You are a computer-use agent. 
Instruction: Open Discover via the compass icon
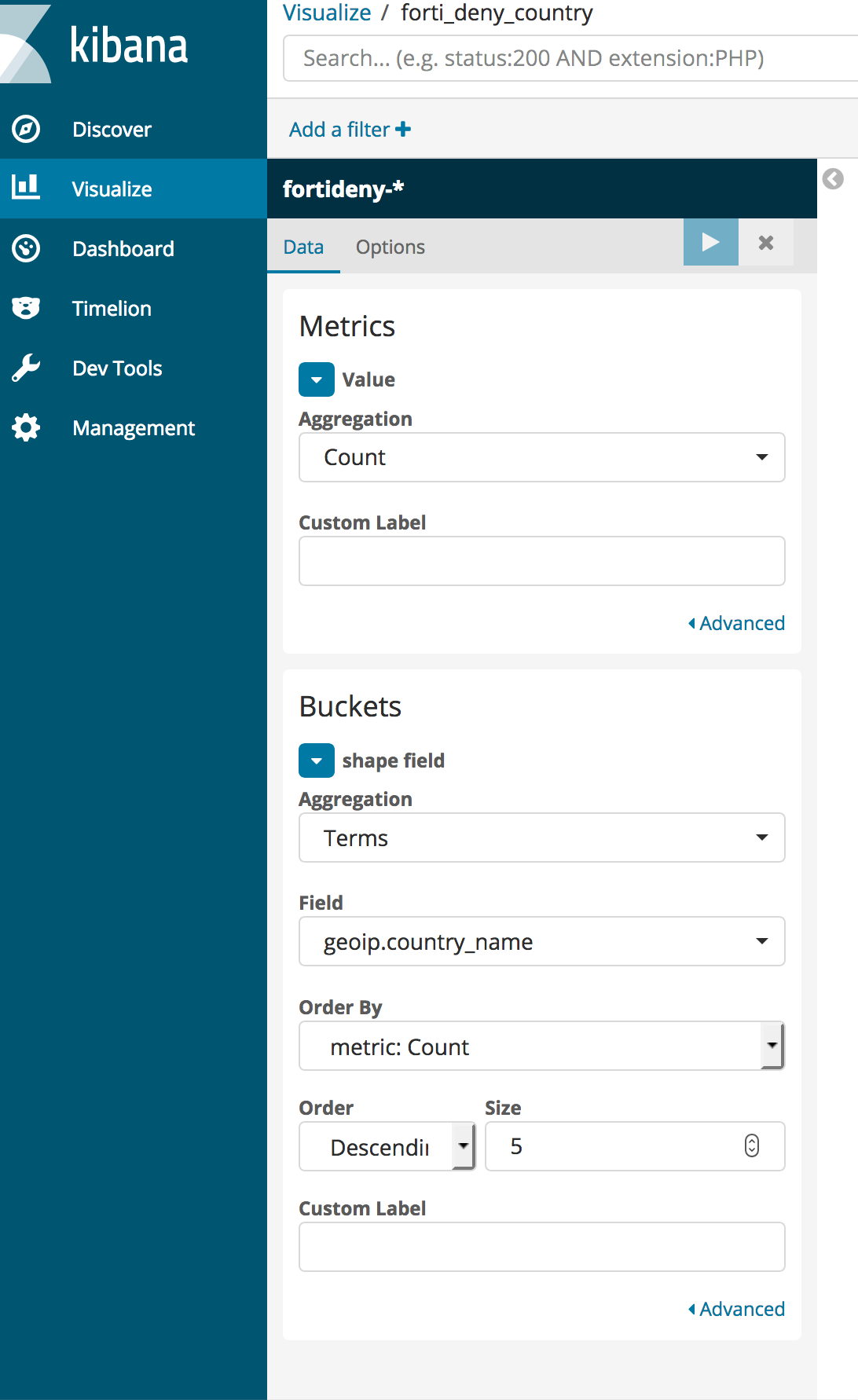[26, 129]
